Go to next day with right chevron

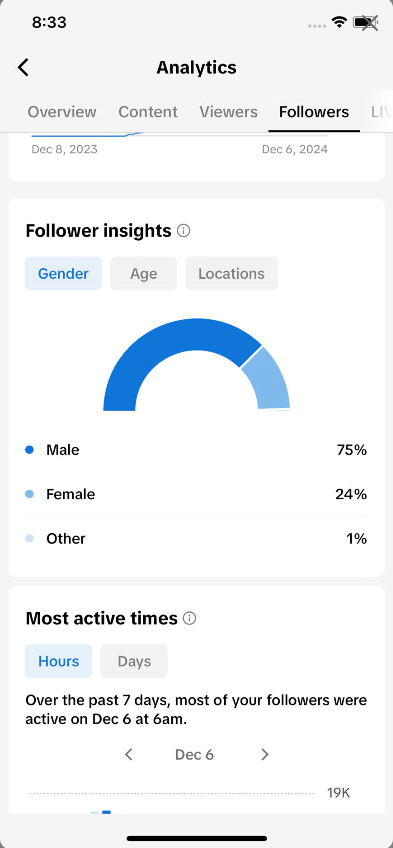click(x=264, y=754)
